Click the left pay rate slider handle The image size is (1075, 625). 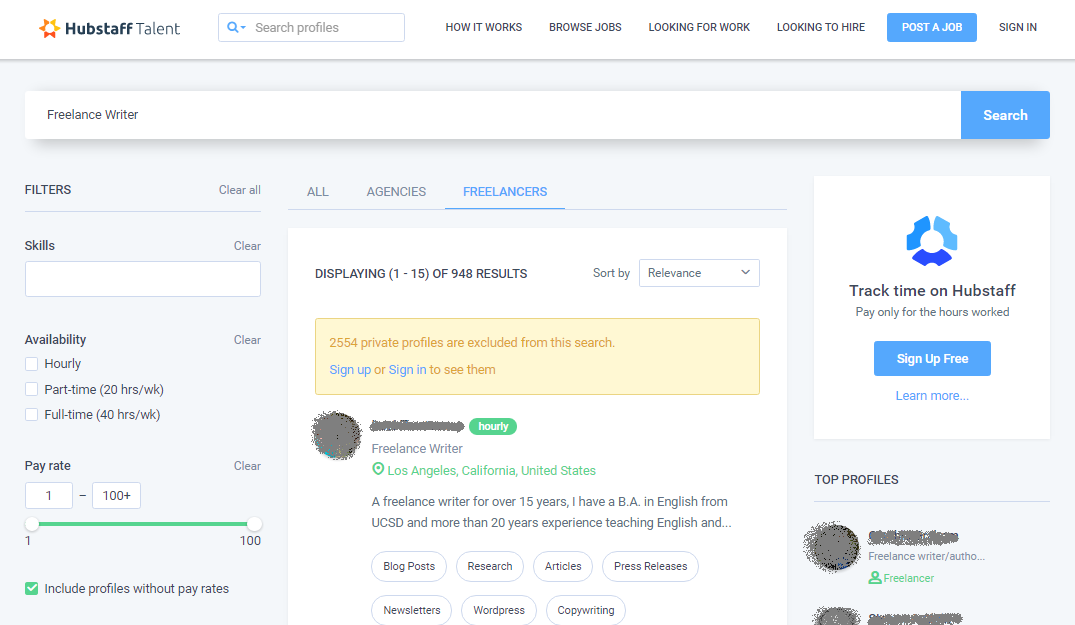[32, 524]
